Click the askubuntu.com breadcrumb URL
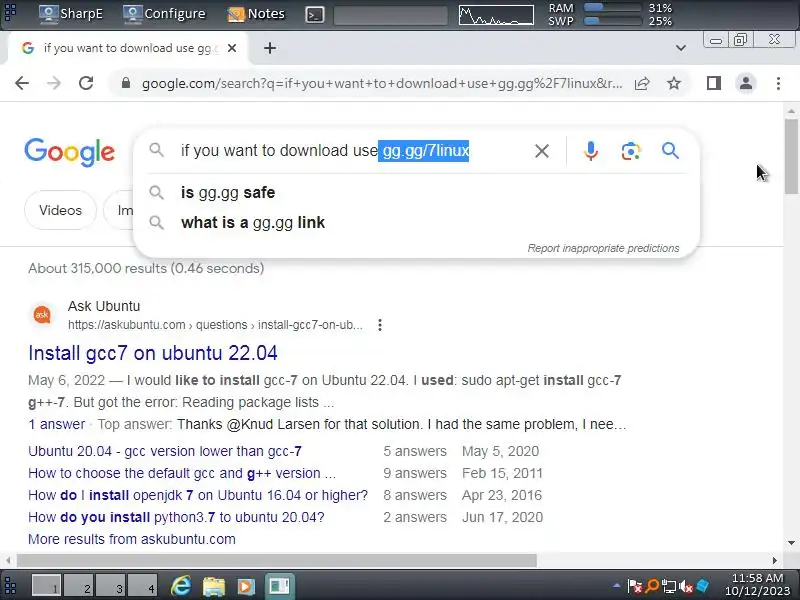 (215, 325)
